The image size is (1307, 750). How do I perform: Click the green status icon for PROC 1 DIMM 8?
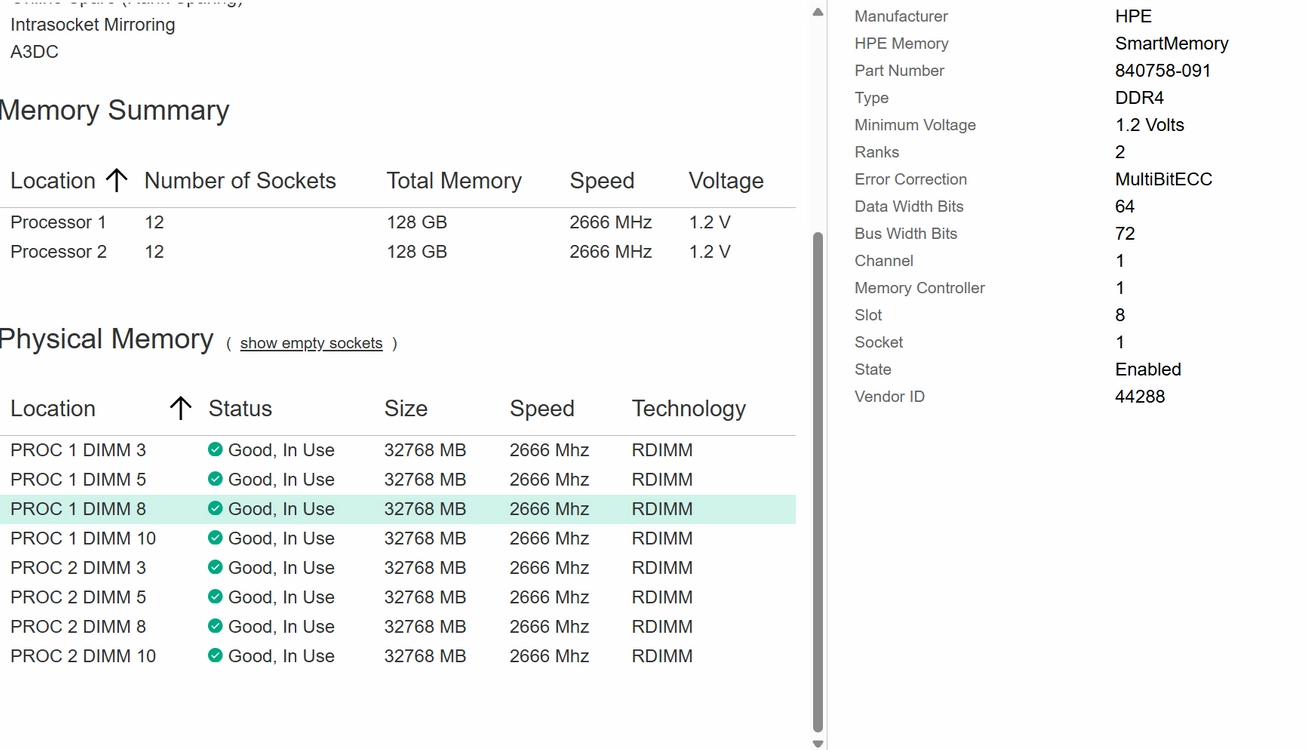pos(215,508)
